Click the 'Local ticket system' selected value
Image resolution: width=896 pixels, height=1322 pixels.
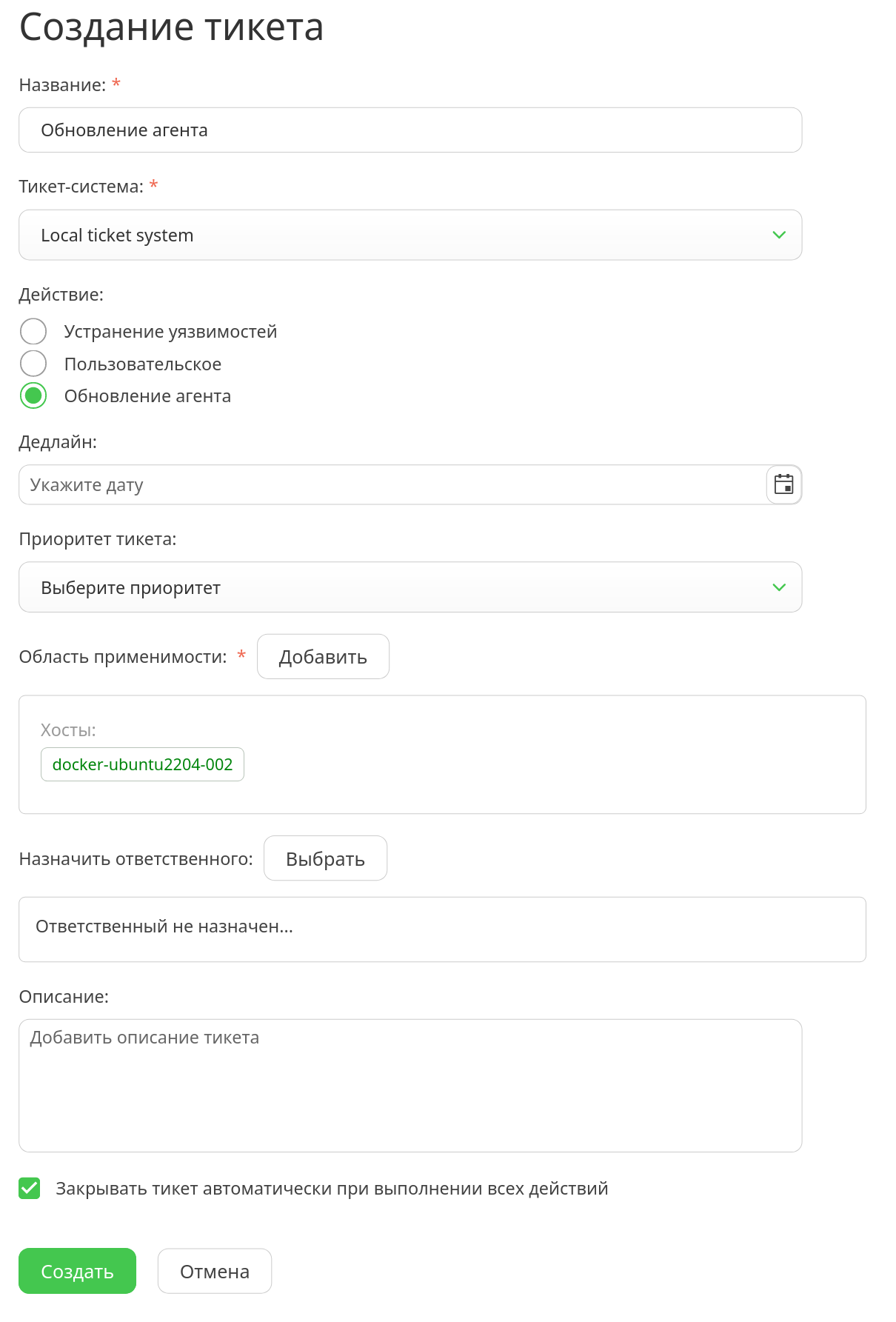pyautogui.click(x=117, y=236)
